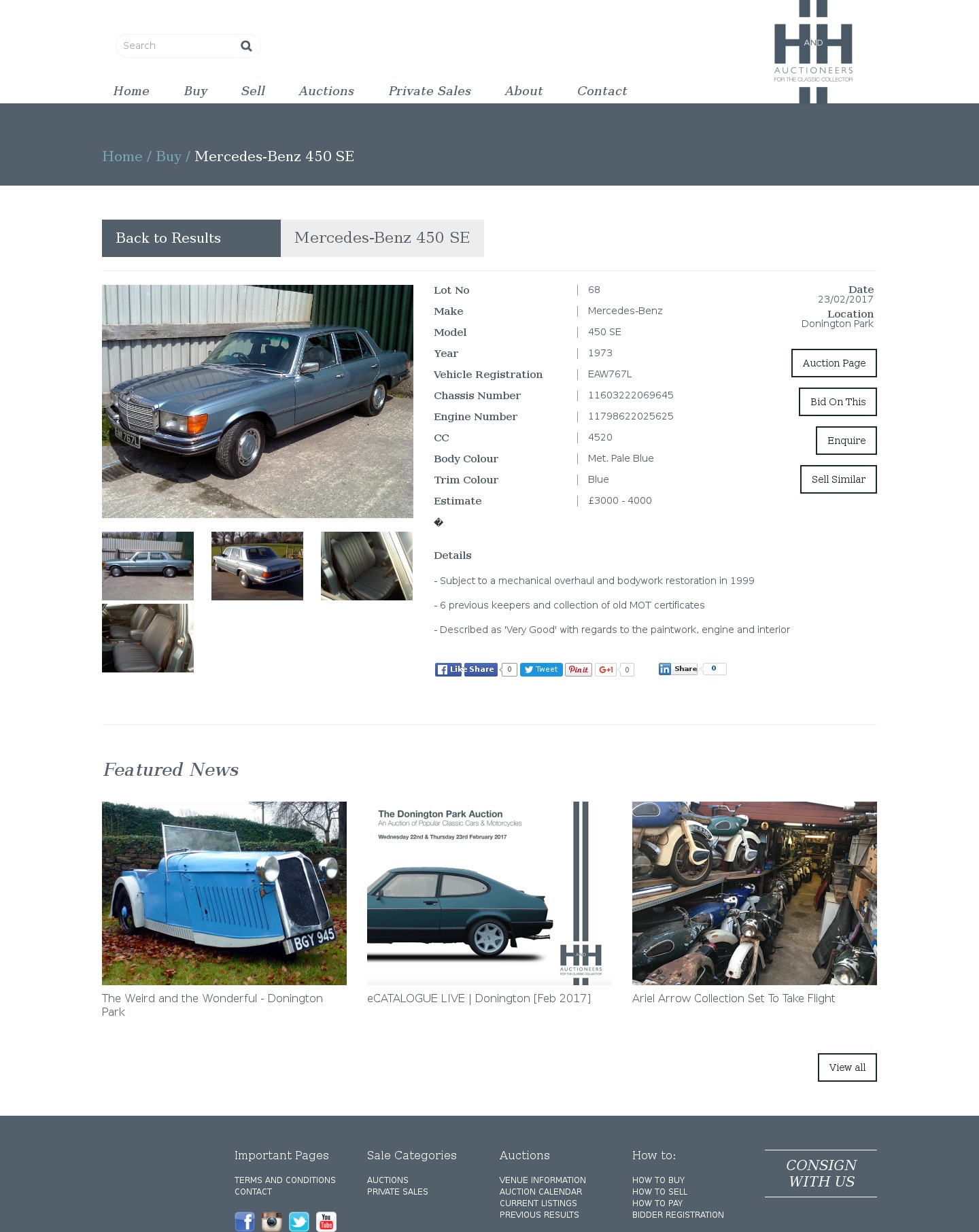Click the Bid On This button

coord(838,402)
